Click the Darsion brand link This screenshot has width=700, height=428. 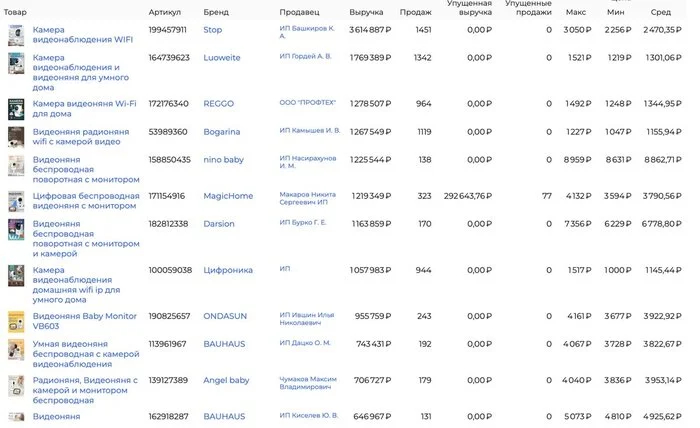click(219, 224)
